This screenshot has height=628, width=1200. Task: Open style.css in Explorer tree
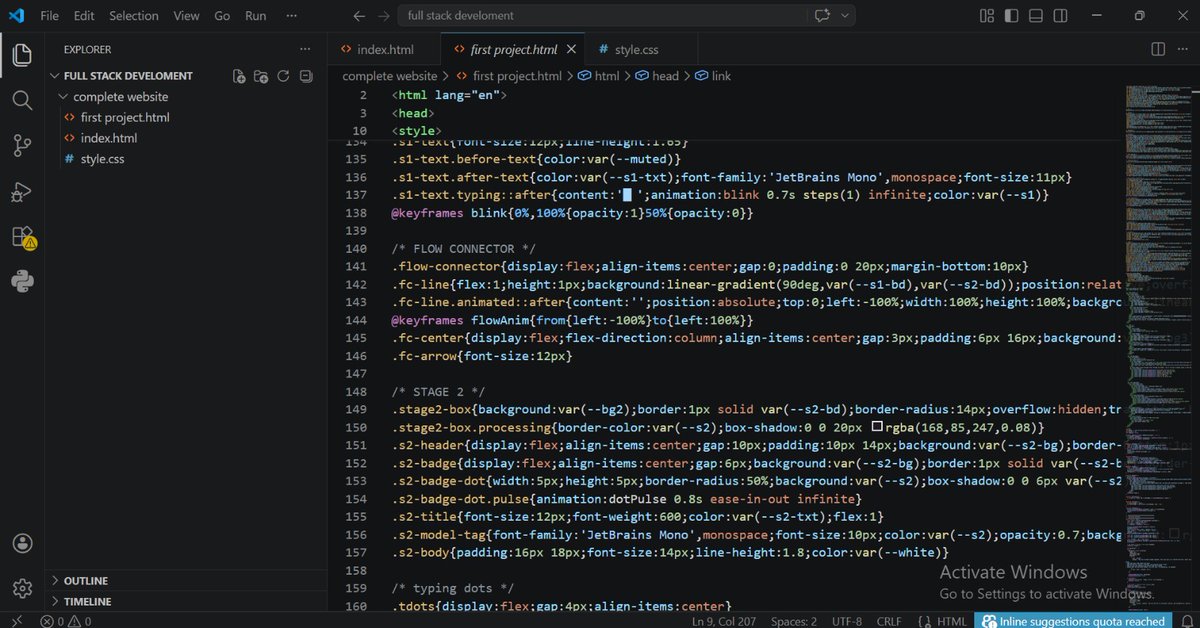pos(102,160)
